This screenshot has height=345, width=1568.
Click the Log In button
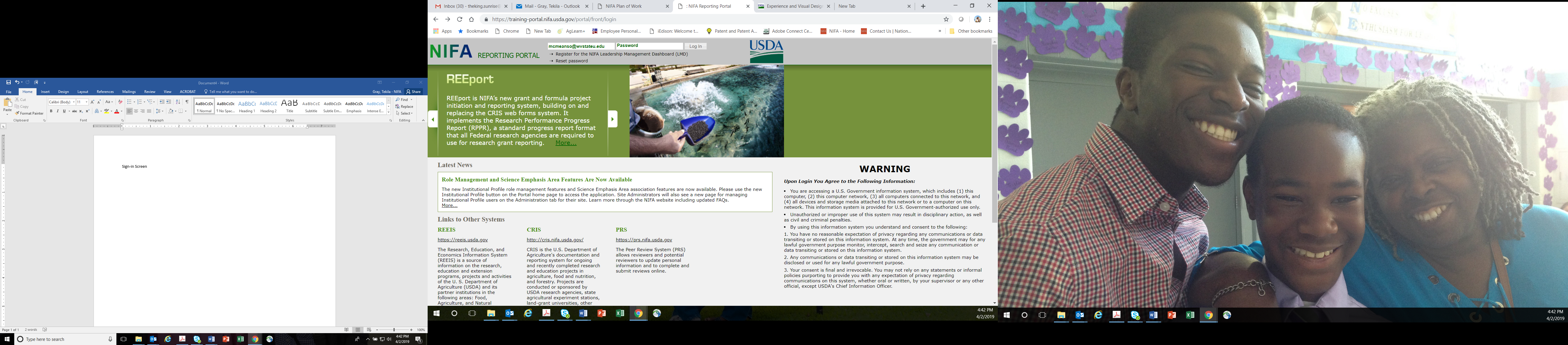pyautogui.click(x=695, y=46)
